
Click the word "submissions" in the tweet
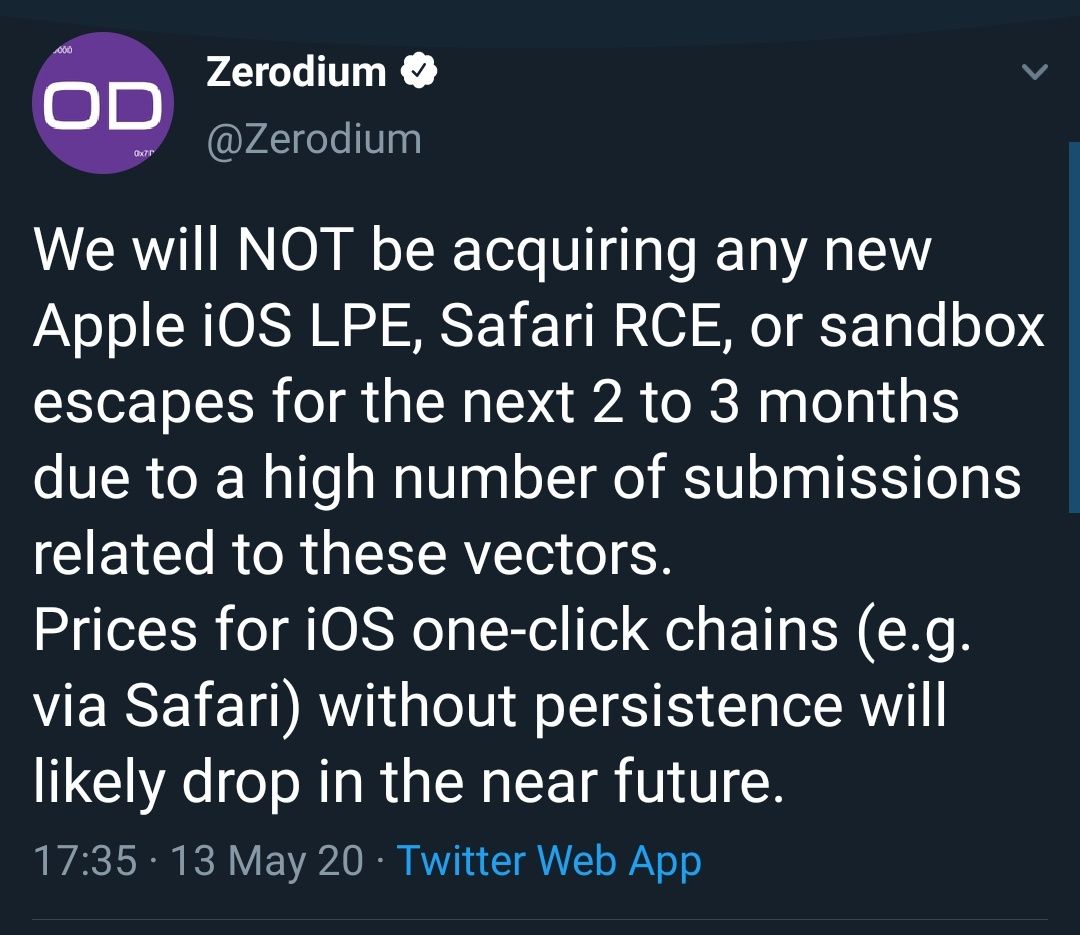[852, 478]
